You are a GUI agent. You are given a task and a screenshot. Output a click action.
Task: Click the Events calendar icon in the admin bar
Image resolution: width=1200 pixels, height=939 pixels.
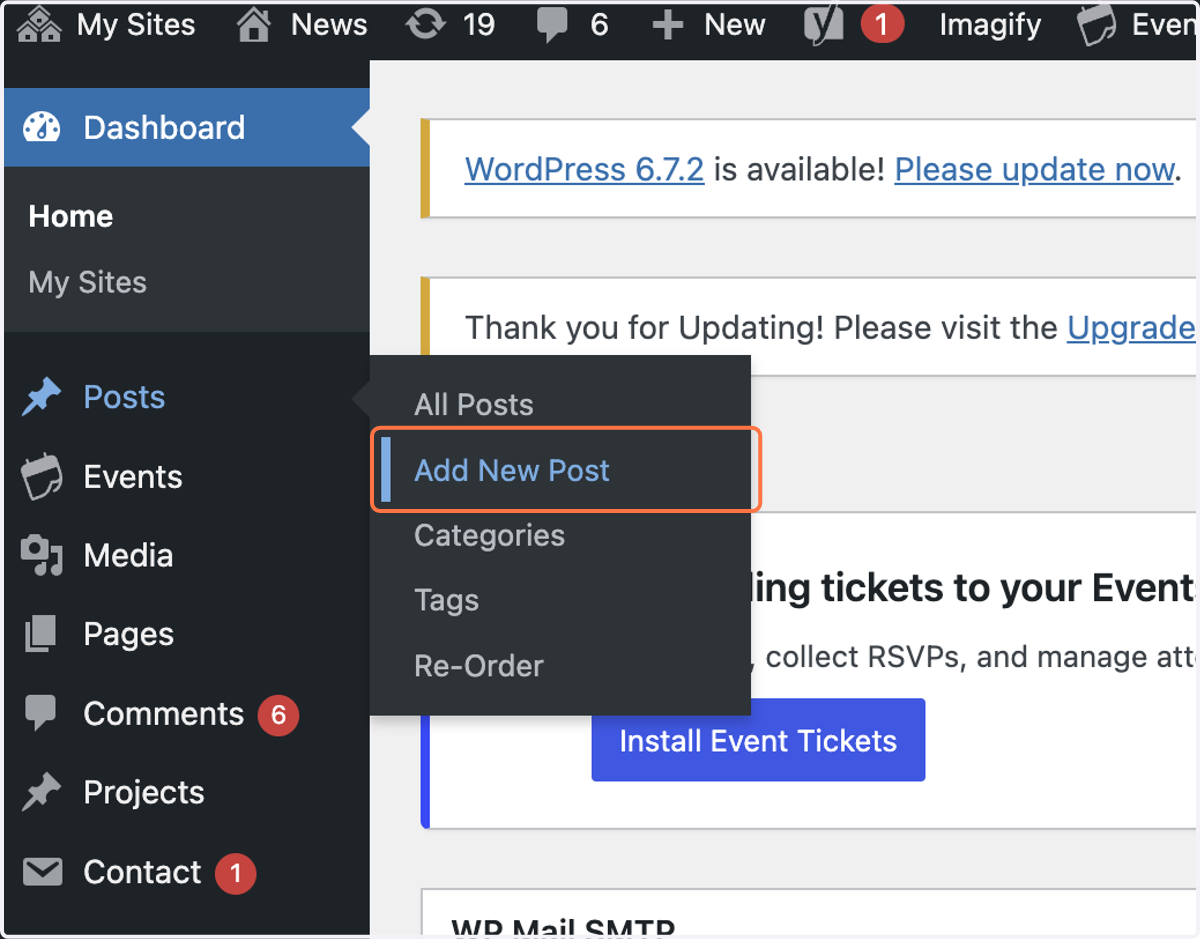point(1096,25)
